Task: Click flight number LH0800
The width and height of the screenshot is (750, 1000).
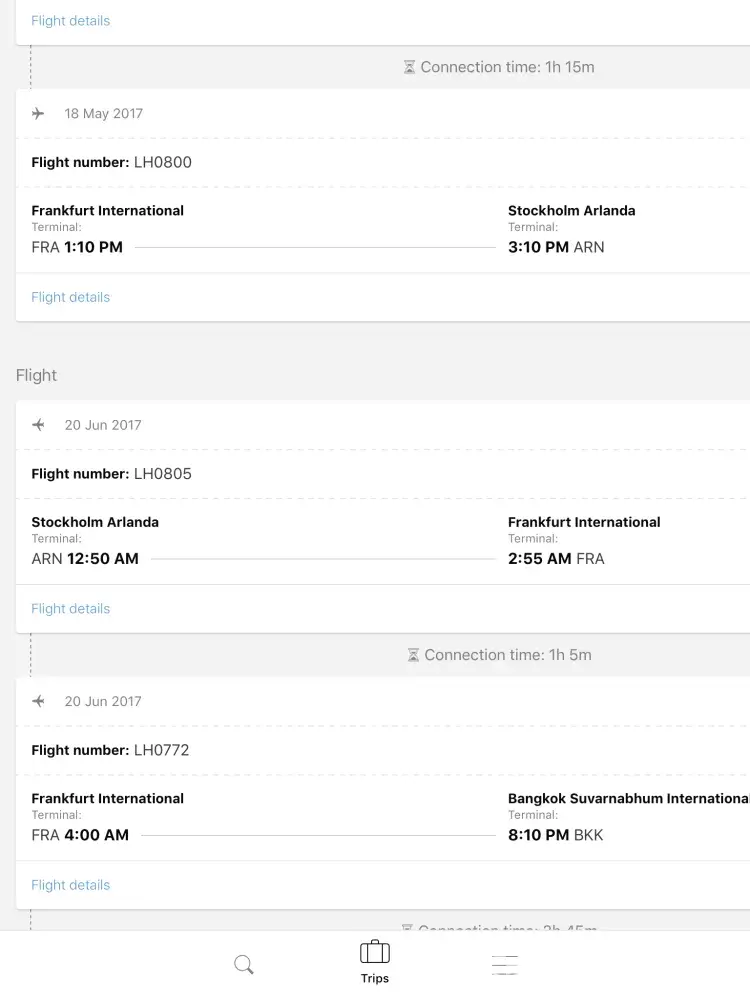Action: pos(163,163)
